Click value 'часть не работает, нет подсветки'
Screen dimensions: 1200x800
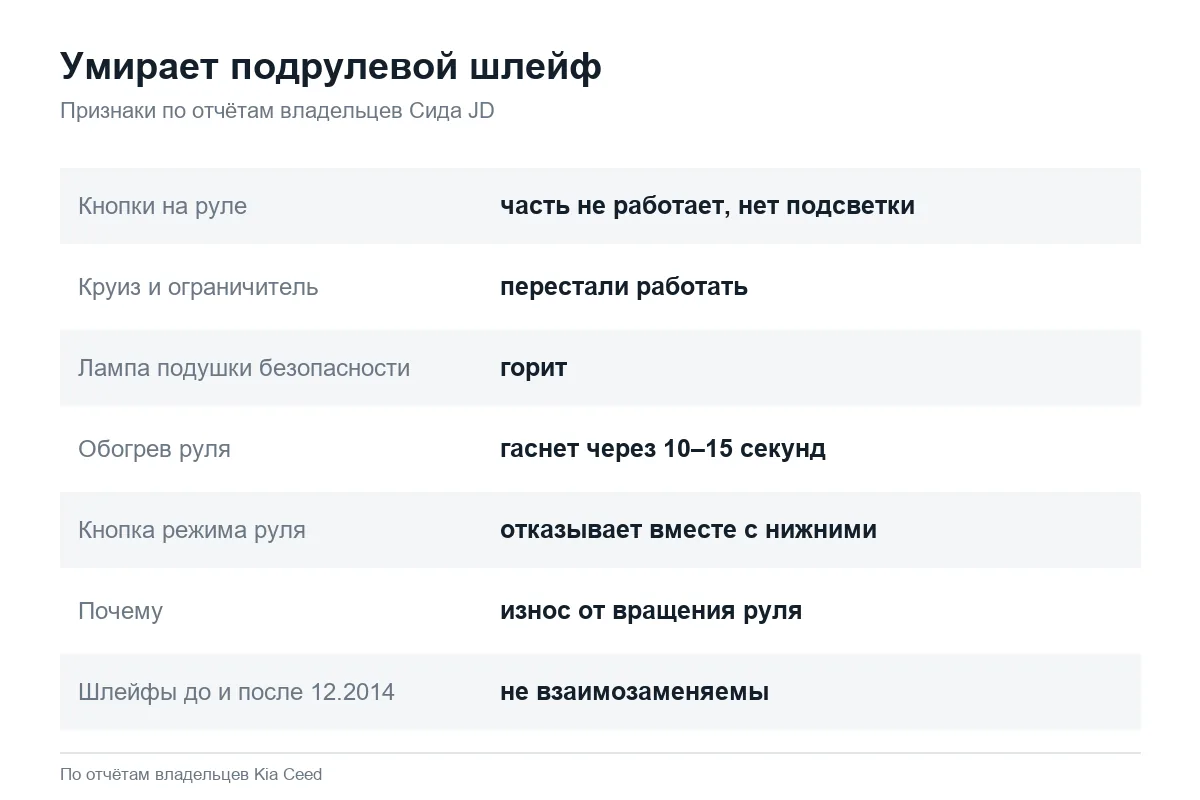point(707,206)
